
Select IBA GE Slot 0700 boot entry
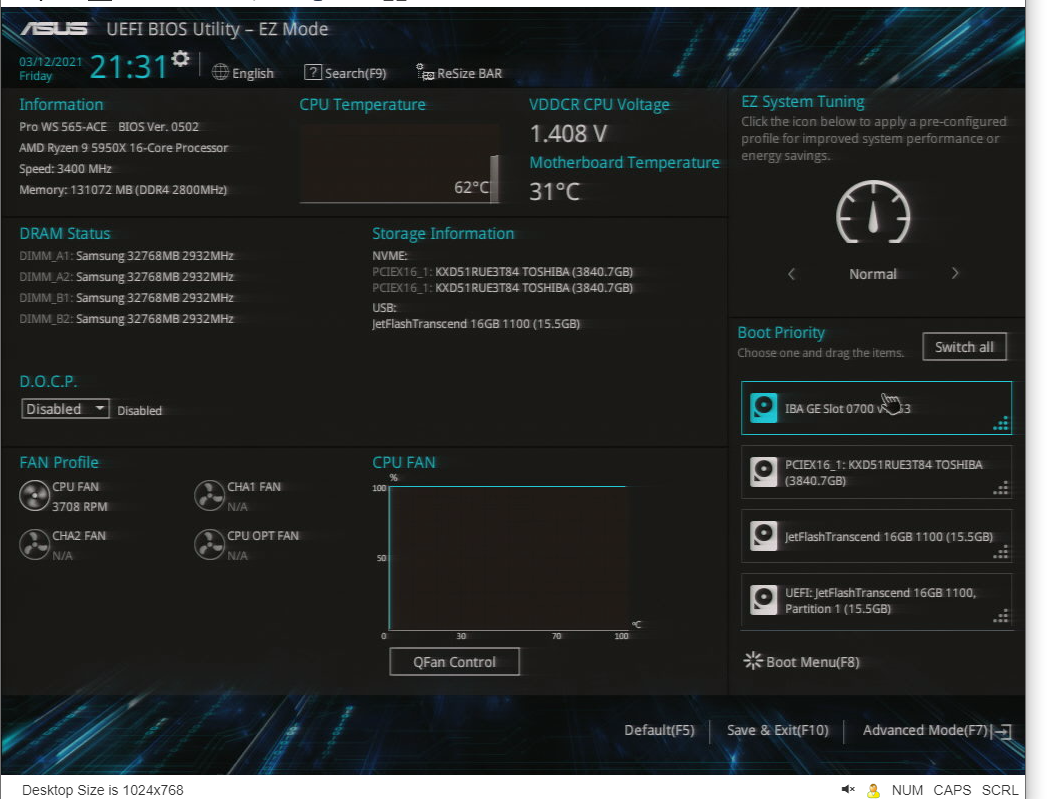pyautogui.click(x=876, y=408)
